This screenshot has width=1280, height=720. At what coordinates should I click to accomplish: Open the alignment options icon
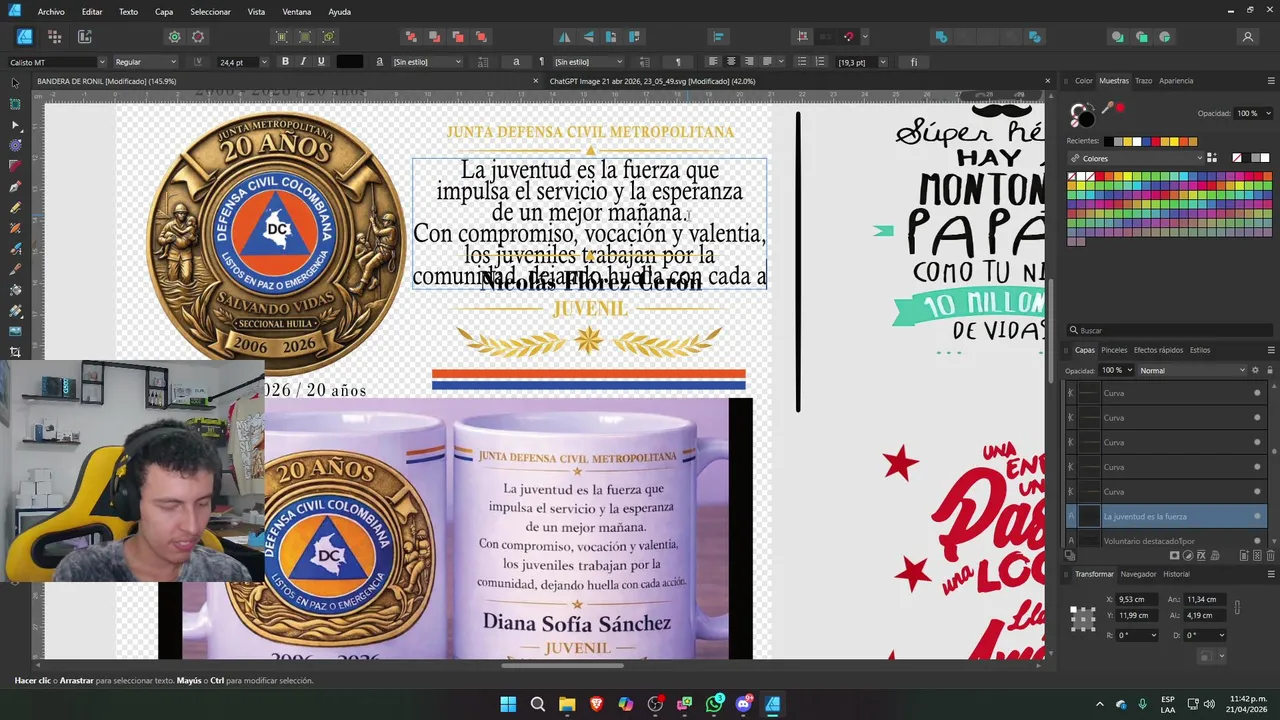point(718,37)
